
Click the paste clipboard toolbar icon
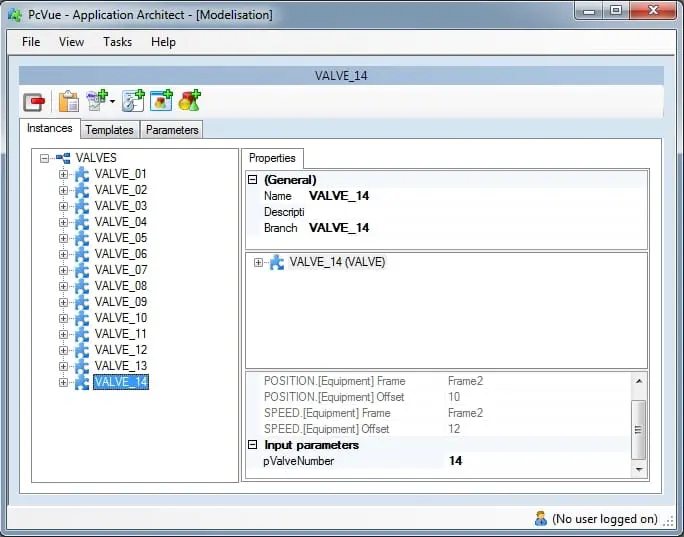68,101
